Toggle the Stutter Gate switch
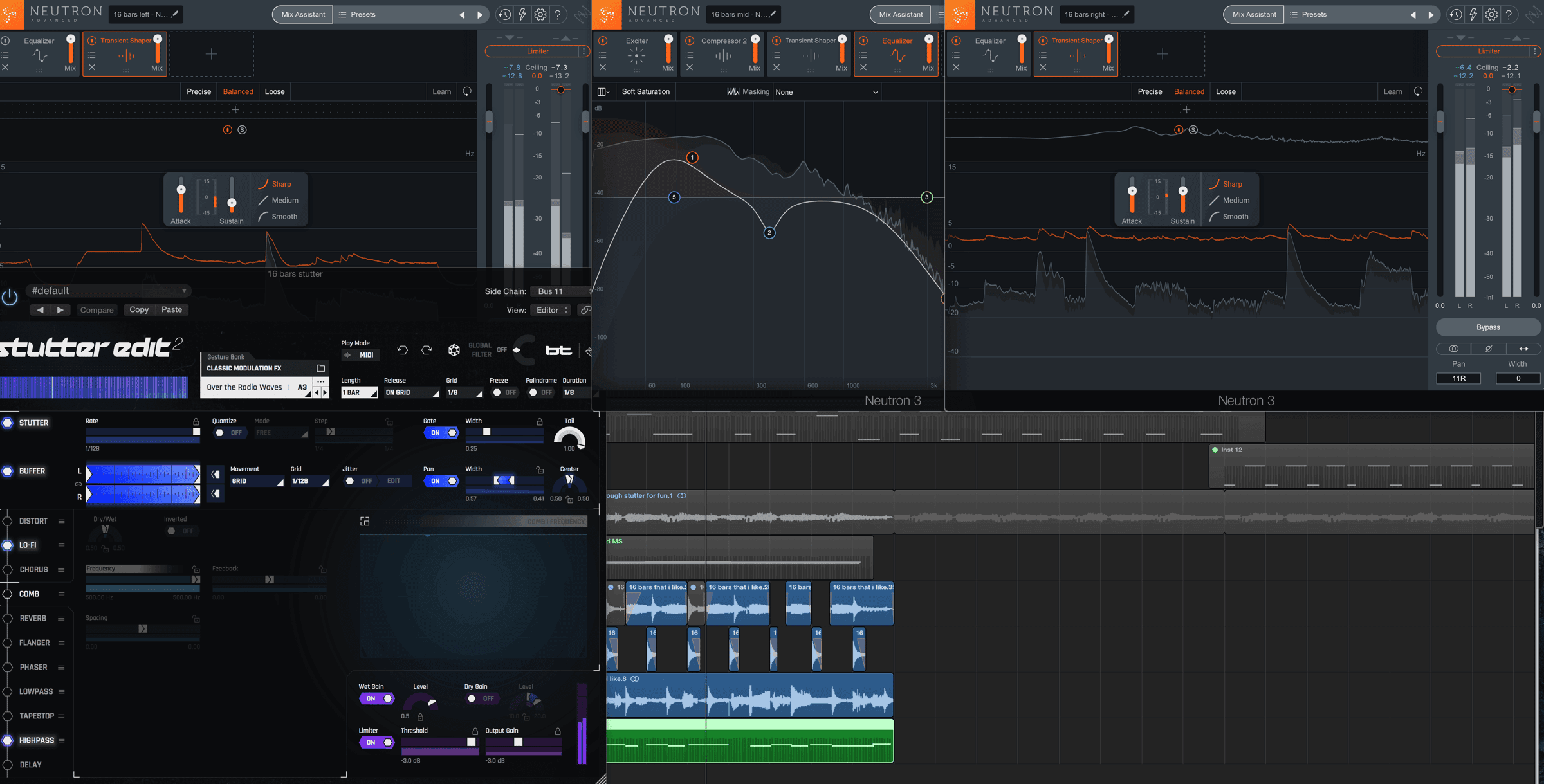Image resolution: width=1544 pixels, height=784 pixels. [x=441, y=433]
